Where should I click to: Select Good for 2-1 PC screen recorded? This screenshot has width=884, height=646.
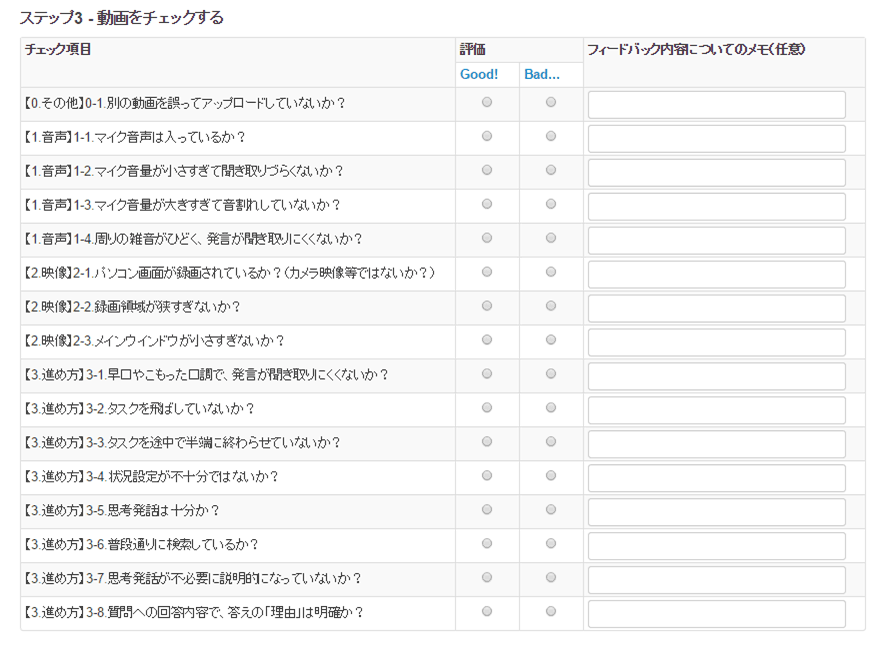pos(487,272)
